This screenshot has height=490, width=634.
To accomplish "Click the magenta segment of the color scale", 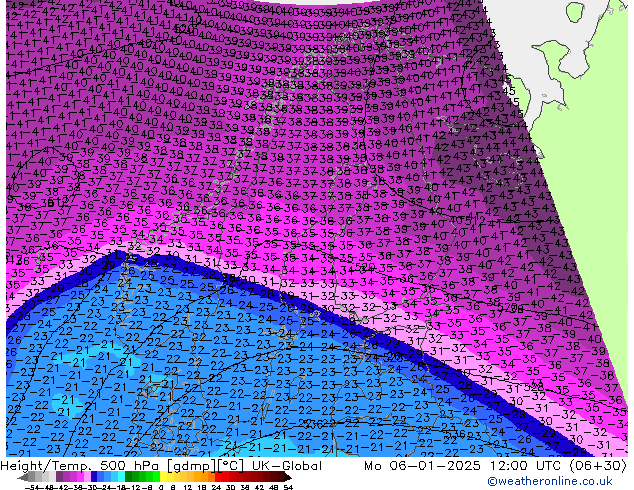I will pyautogui.click(x=80, y=478).
